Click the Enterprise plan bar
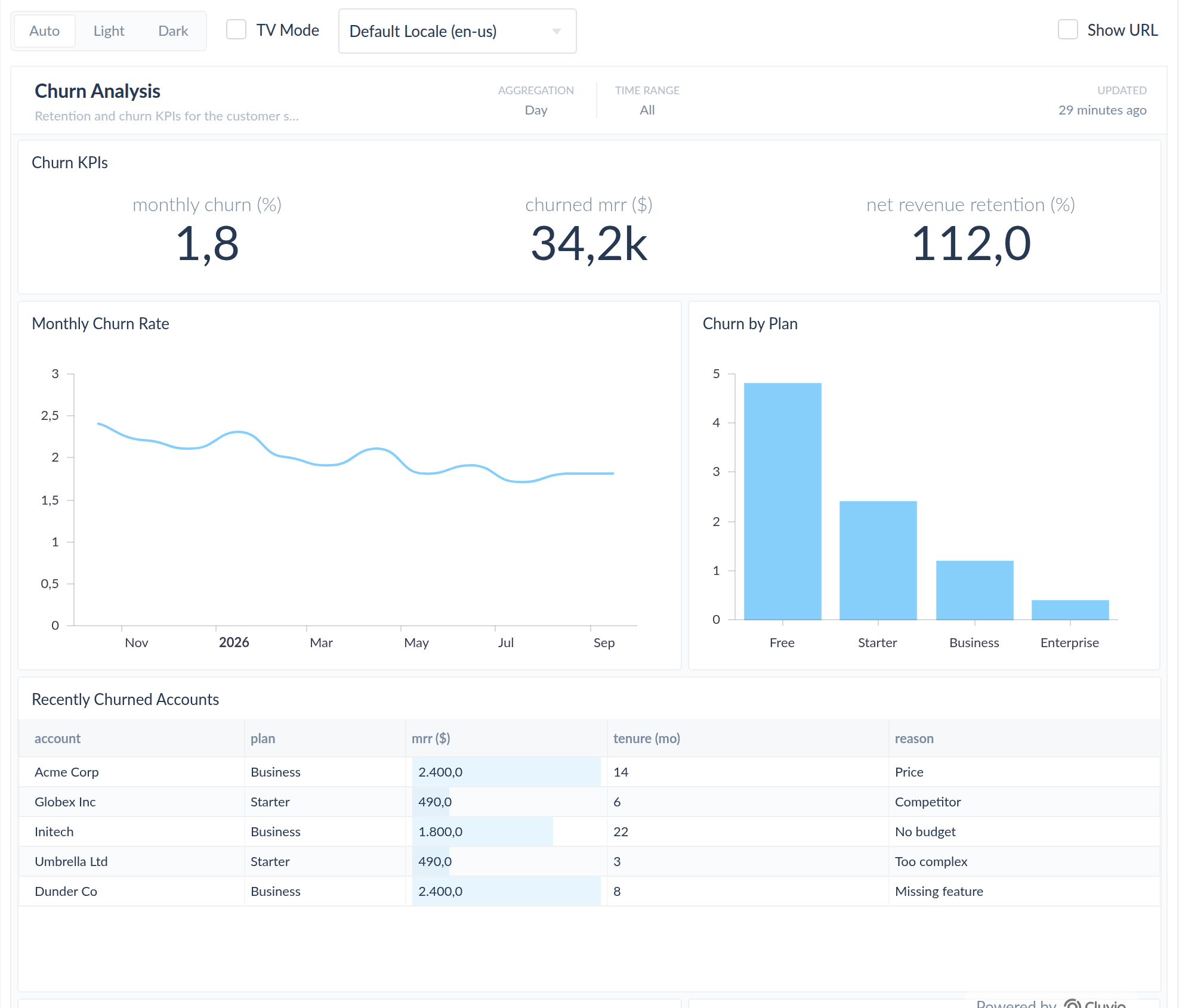This screenshot has height=1008, width=1179. coord(1070,610)
